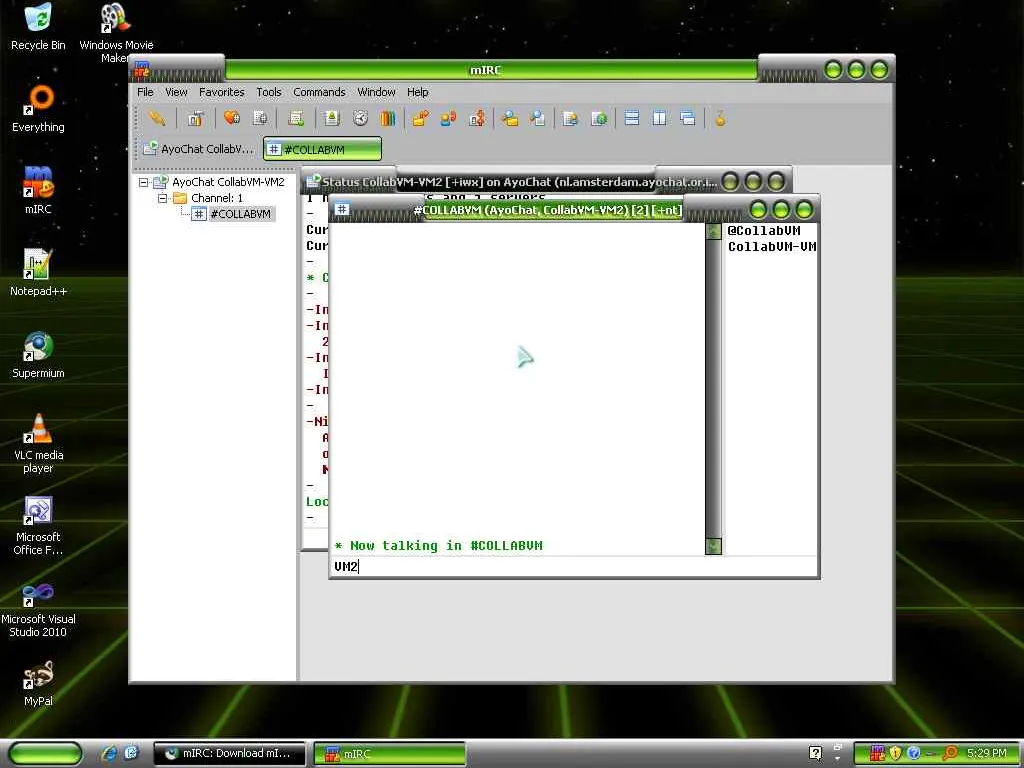Open the Favorites heart toolbar icon
This screenshot has height=768, width=1024.
(x=232, y=118)
